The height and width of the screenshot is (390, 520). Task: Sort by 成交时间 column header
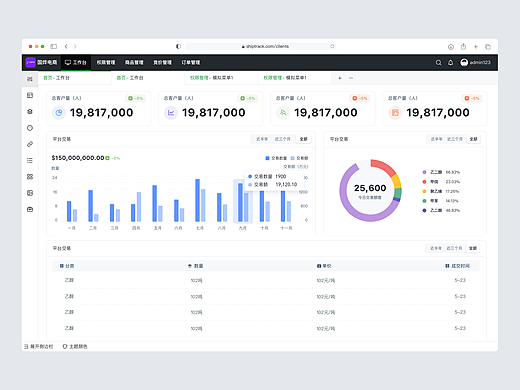tap(457, 266)
